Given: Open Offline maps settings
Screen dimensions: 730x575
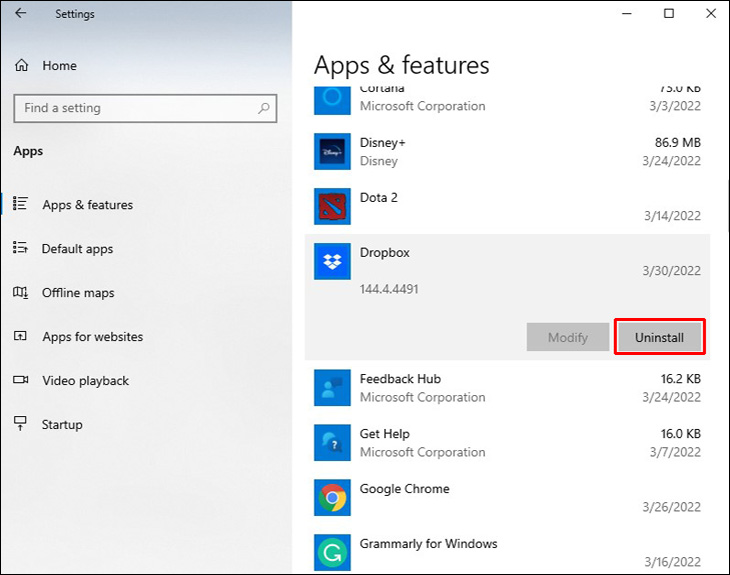Looking at the screenshot, I should [x=78, y=293].
